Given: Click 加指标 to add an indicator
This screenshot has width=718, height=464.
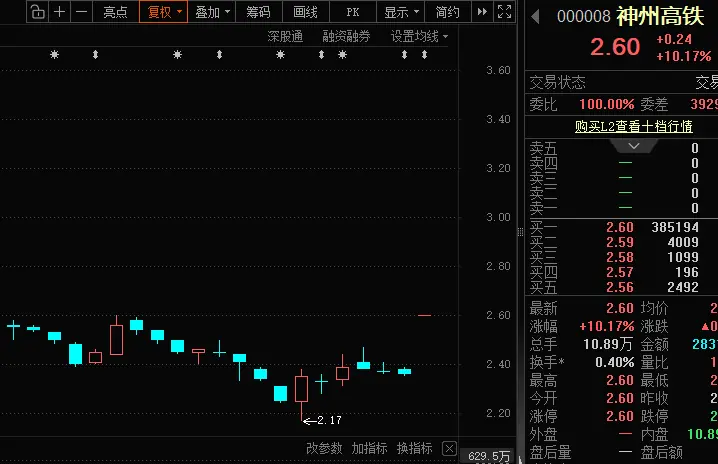Looking at the screenshot, I should [x=370, y=448].
